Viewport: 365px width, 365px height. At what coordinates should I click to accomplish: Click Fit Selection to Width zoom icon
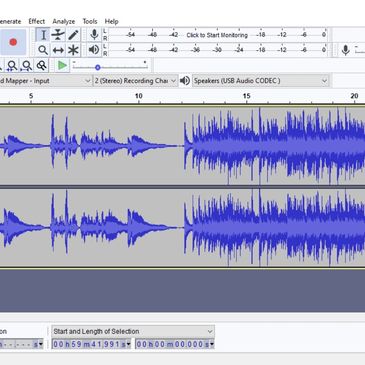coord(12,66)
